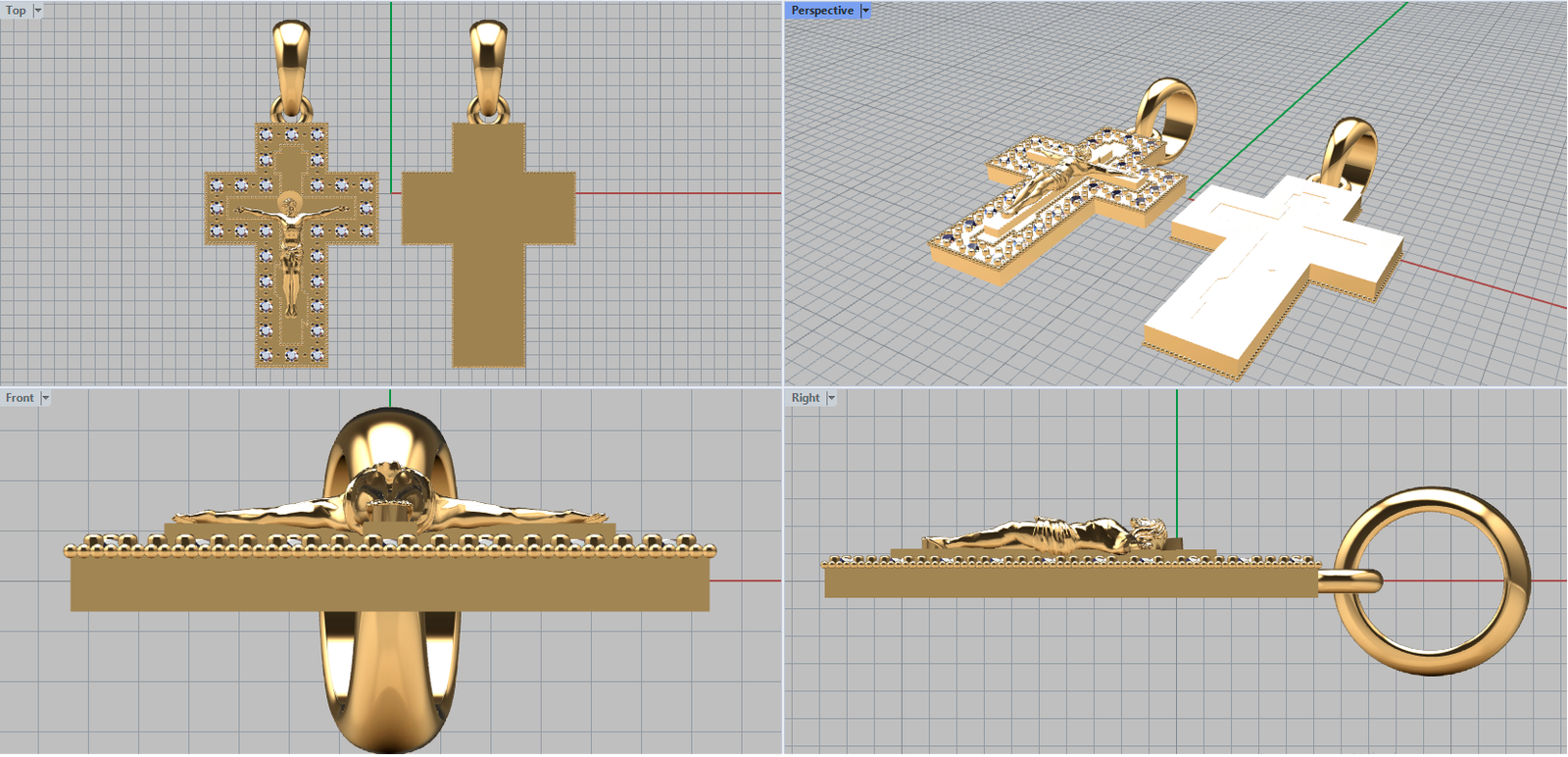The width and height of the screenshot is (1568, 757).
Task: Select the Front viewport title label
Action: 20,398
